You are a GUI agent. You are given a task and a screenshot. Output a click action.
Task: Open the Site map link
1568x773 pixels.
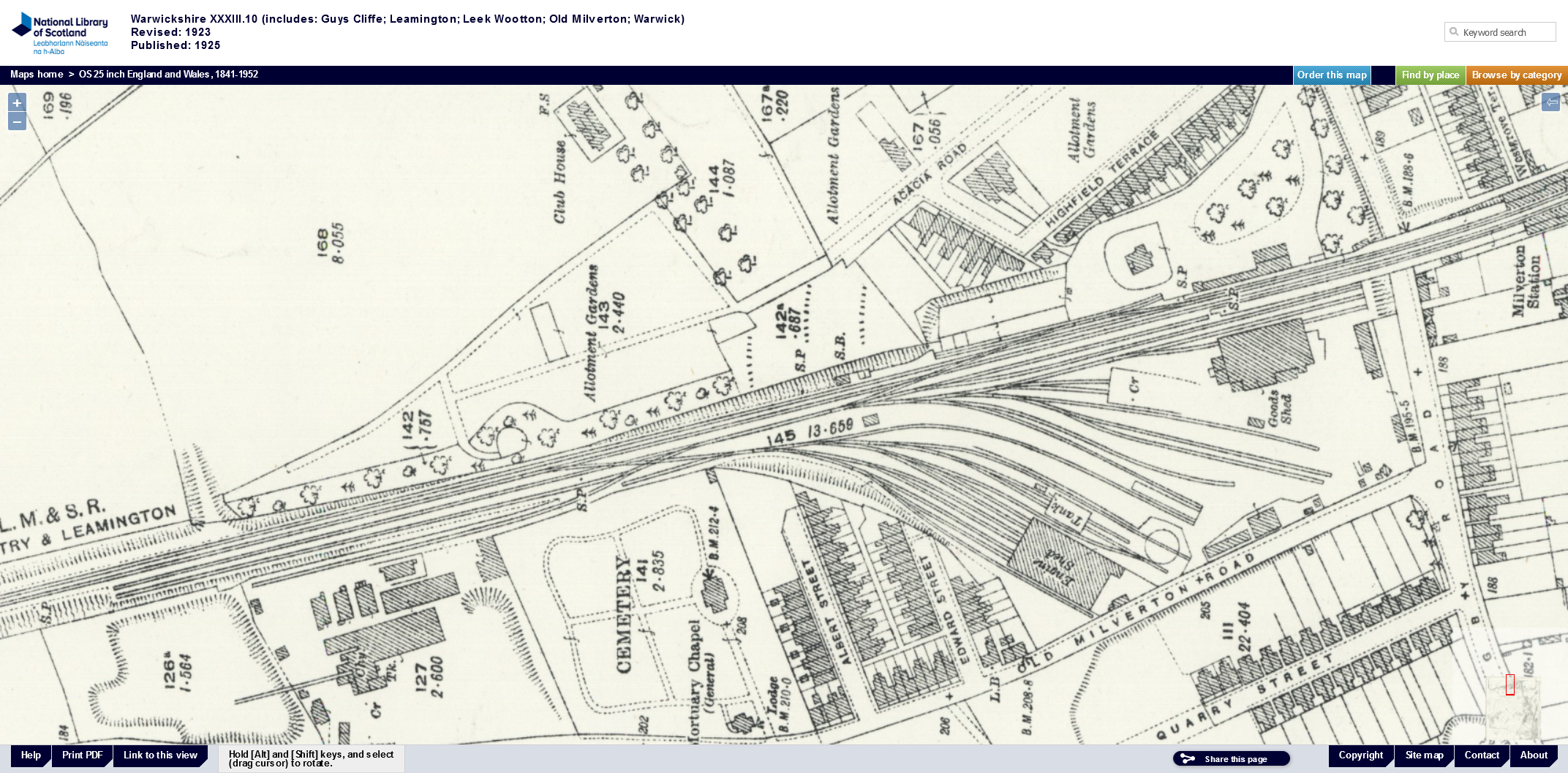[x=1424, y=755]
